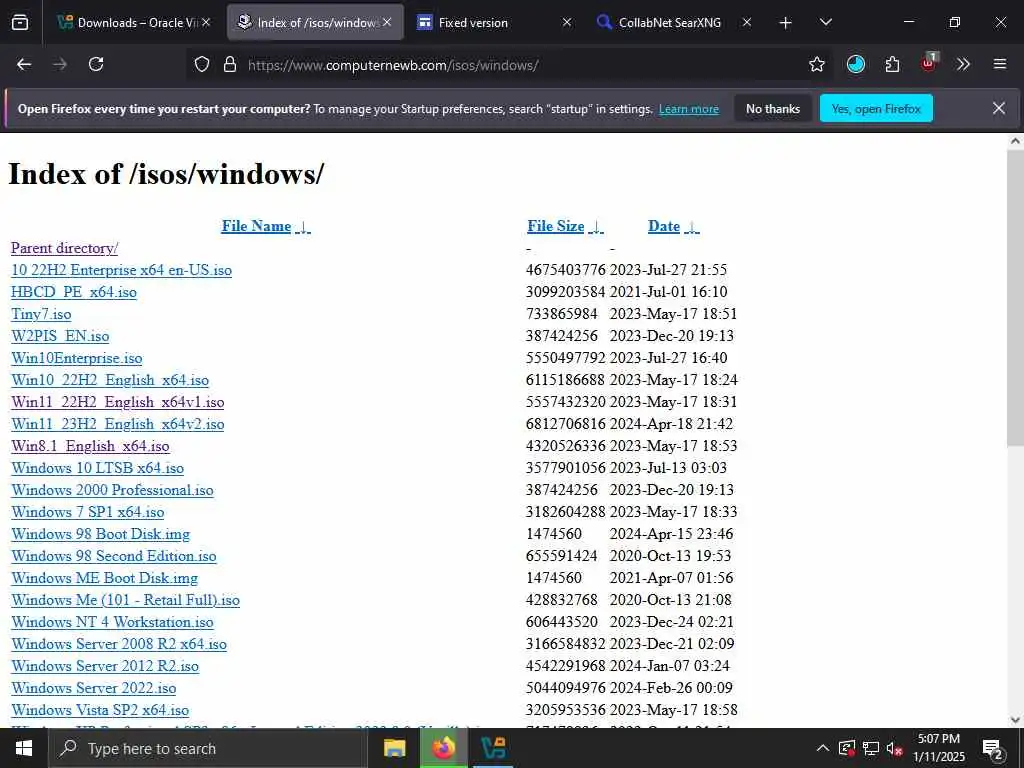1024x768 pixels.
Task: Select Index of /isos/windows tab
Action: point(315,22)
